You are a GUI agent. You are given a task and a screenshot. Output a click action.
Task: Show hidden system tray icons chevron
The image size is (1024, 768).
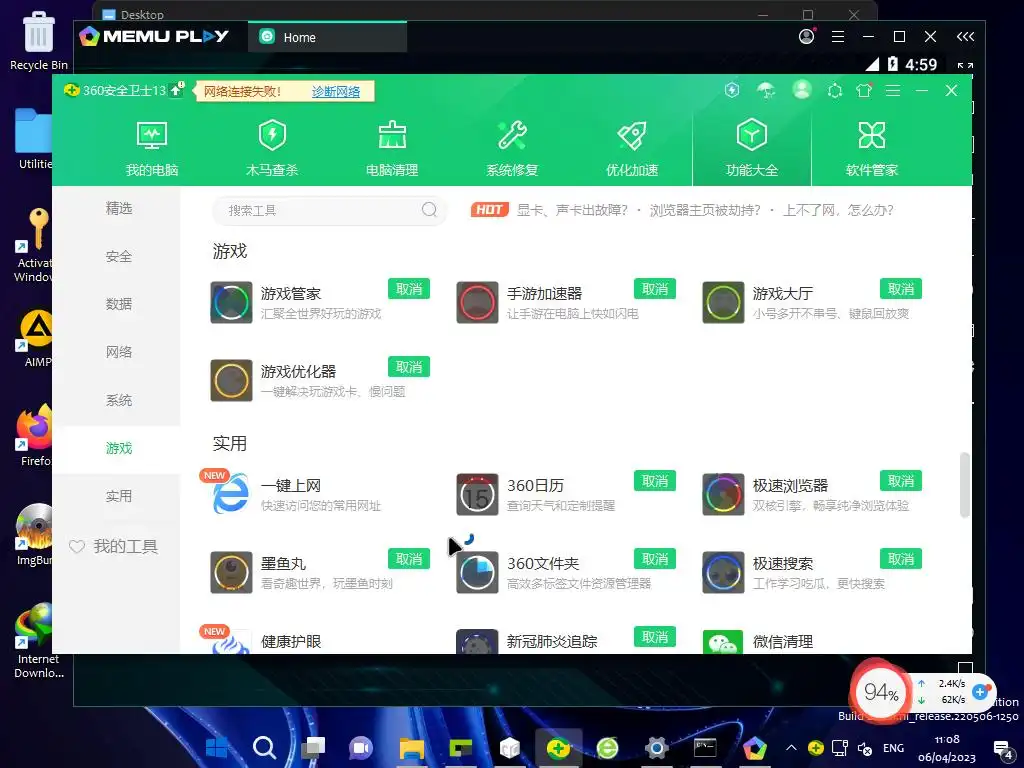[x=791, y=748]
